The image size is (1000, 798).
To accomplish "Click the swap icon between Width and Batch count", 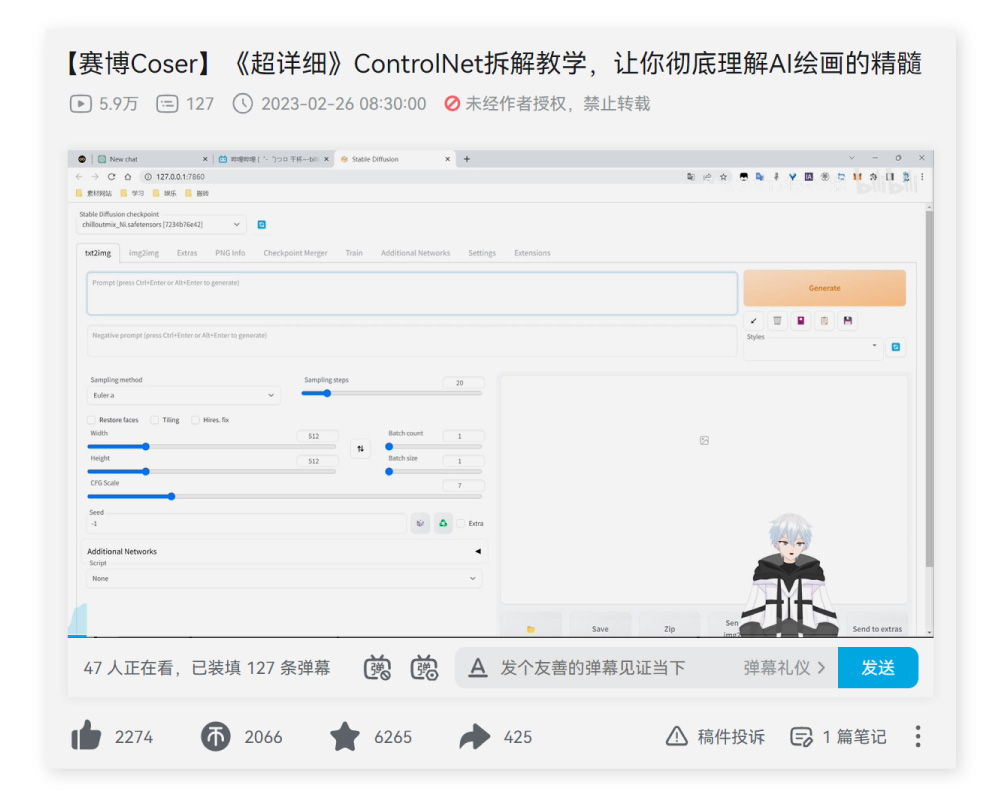I will [x=360, y=448].
